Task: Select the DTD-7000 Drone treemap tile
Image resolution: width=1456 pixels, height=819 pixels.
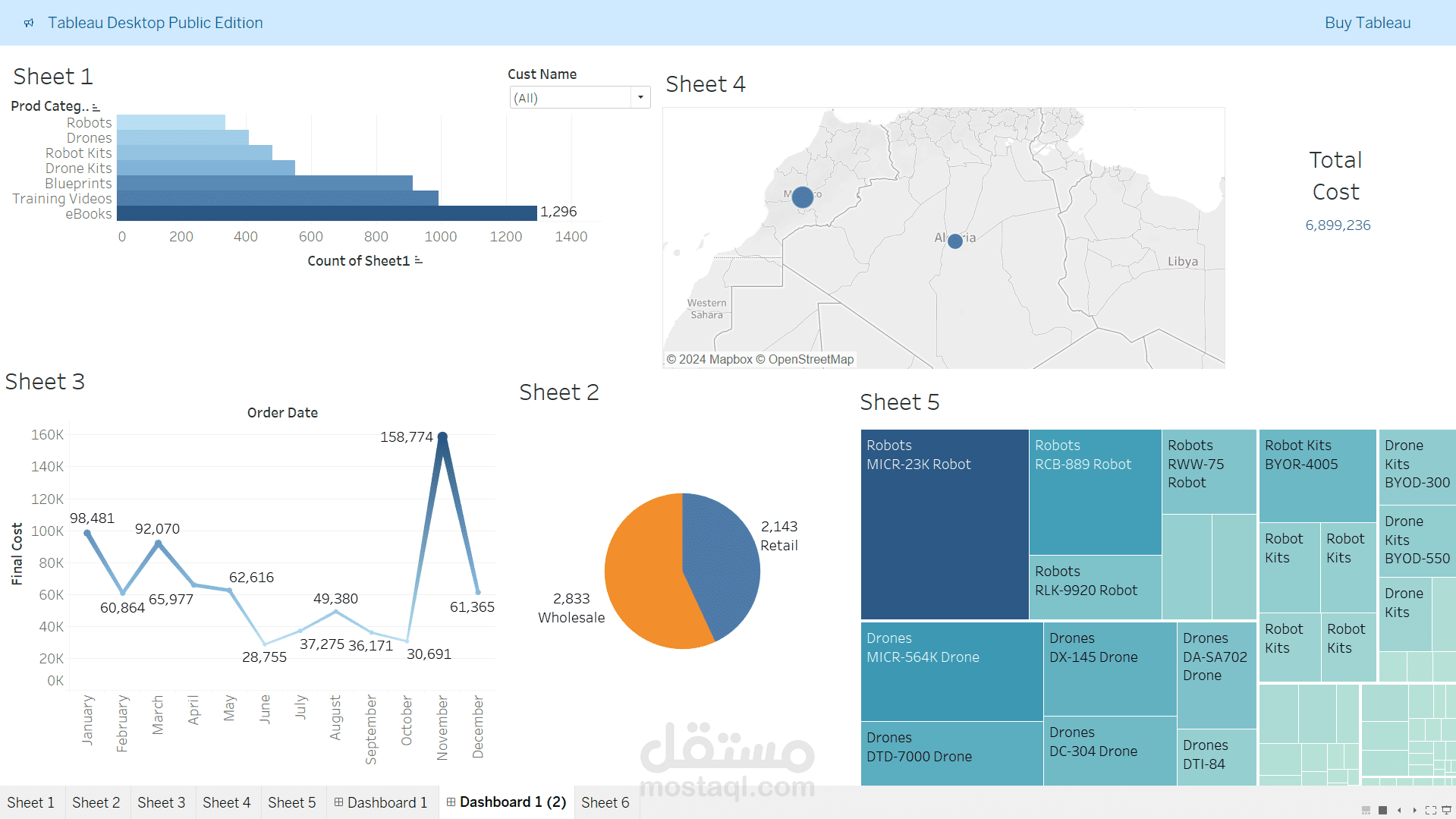Action: click(952, 754)
